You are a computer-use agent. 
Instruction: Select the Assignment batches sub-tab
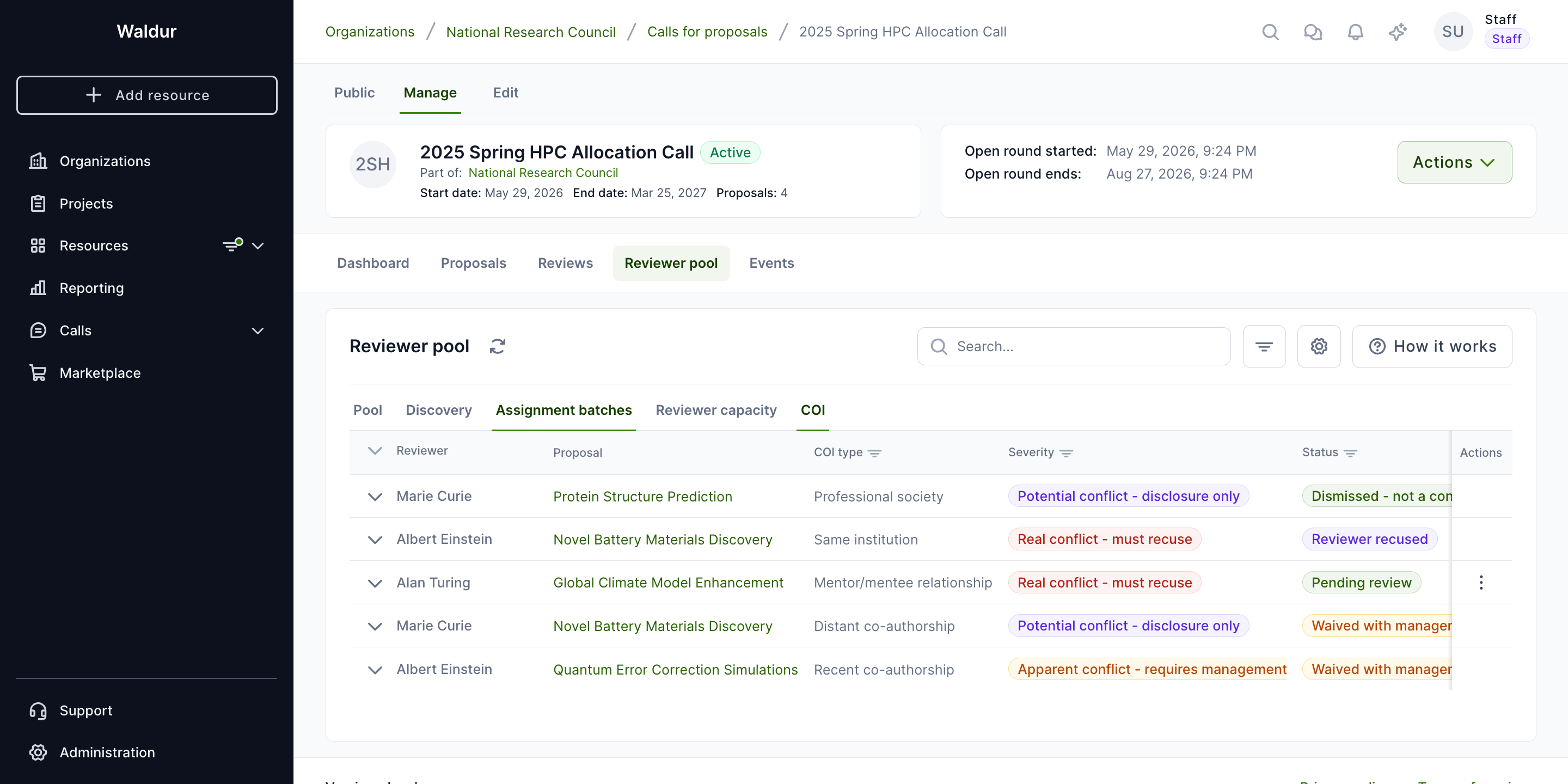point(563,411)
